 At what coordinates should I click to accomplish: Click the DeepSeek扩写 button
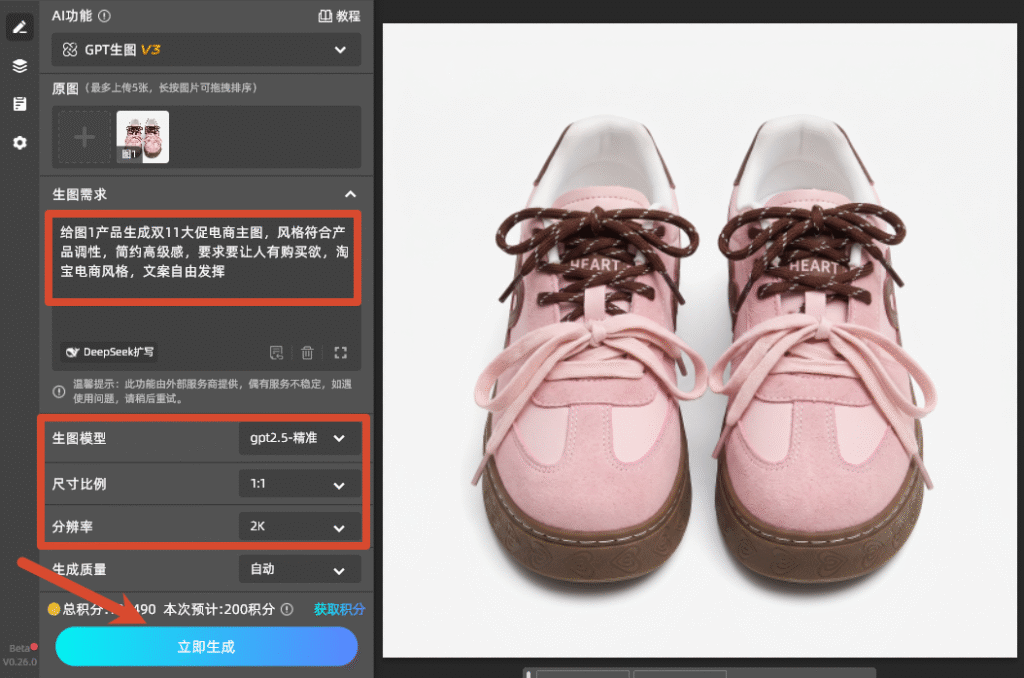[109, 352]
